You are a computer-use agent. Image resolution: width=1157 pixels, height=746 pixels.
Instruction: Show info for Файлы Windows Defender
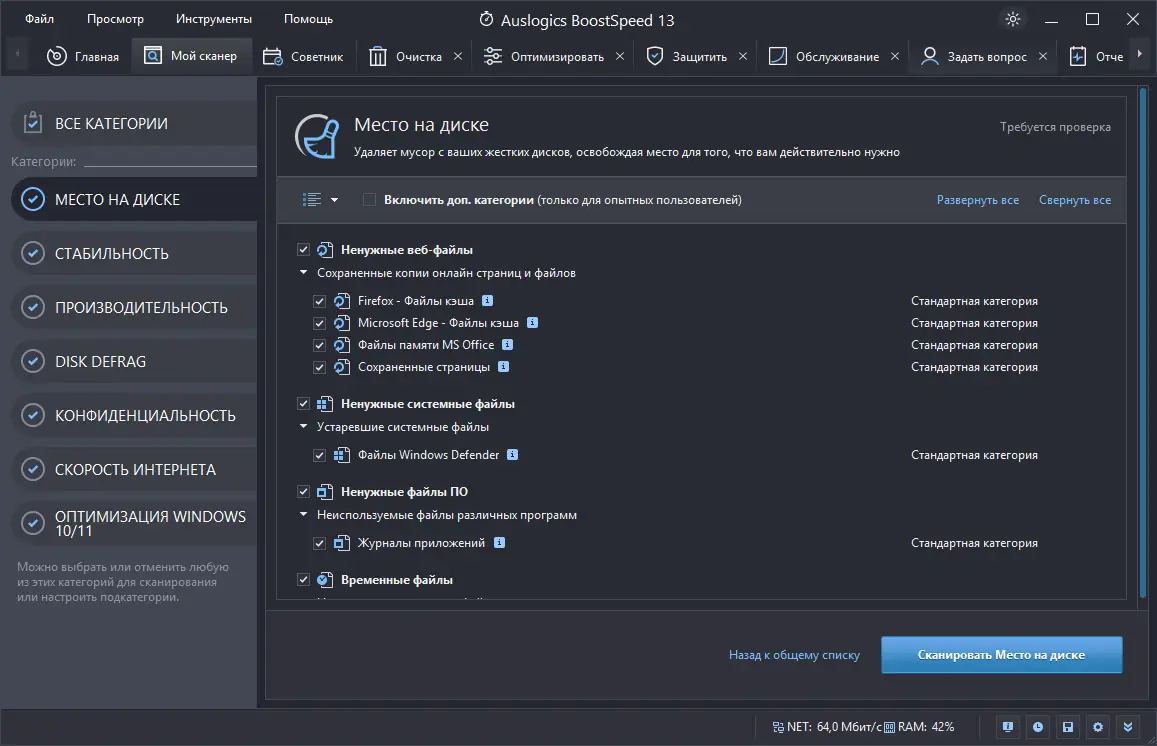(513, 455)
